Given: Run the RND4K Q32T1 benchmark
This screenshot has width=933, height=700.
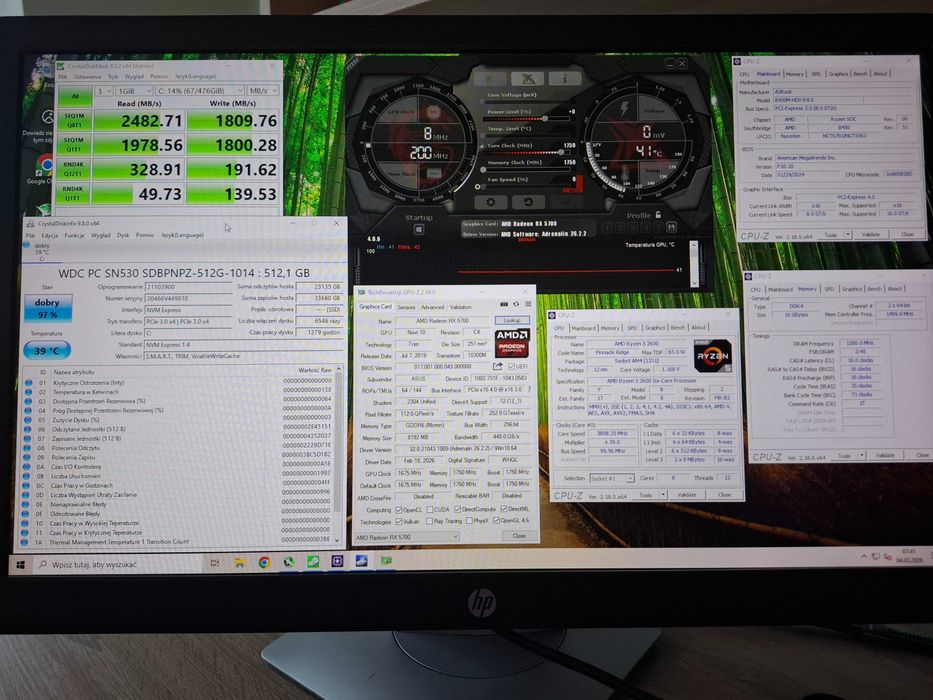Looking at the screenshot, I should [x=74, y=170].
